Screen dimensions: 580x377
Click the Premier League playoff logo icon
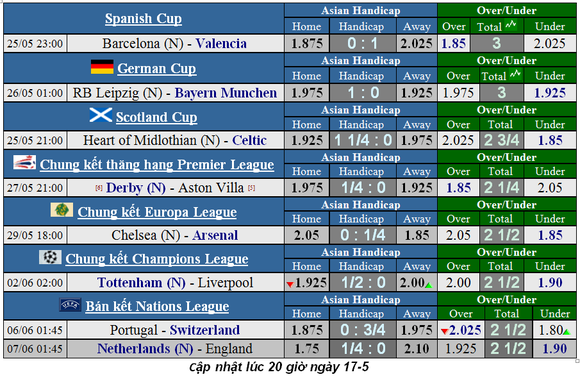tap(25, 162)
